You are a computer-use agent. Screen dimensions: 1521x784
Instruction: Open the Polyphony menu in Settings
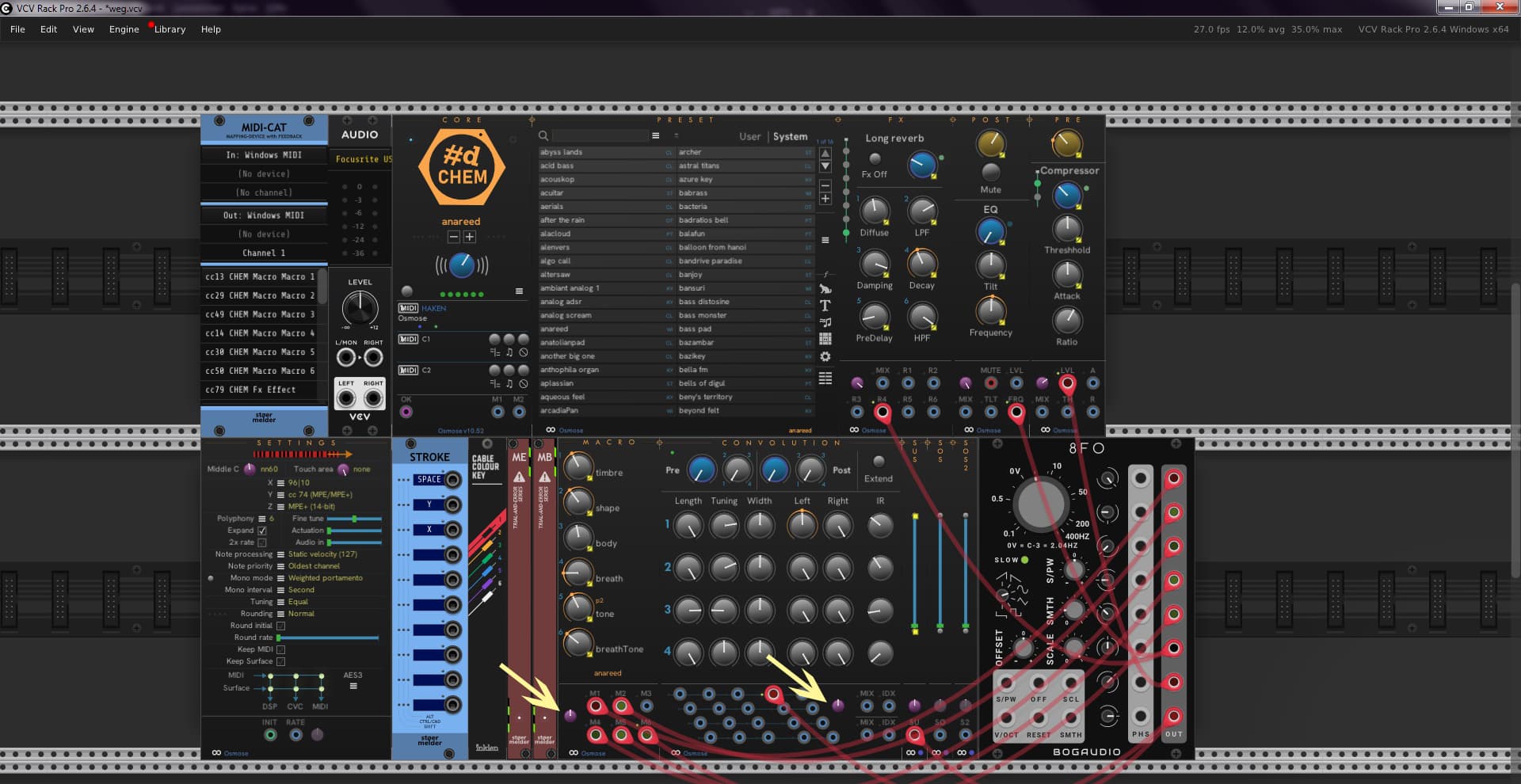(262, 519)
